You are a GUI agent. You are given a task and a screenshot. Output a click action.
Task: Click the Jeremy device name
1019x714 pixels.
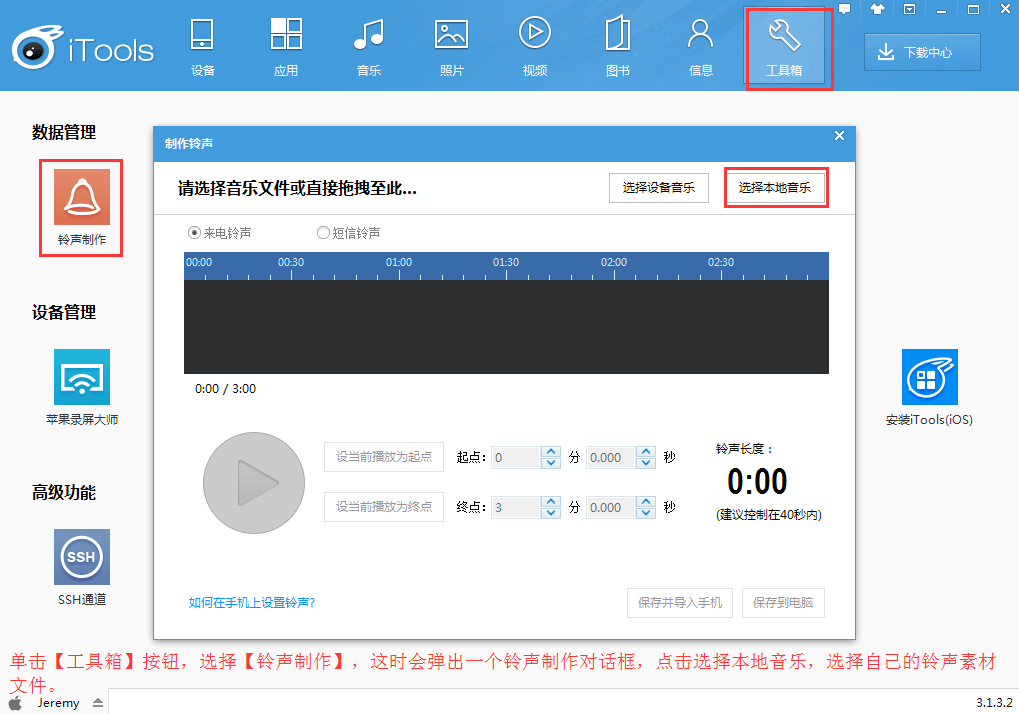pyautogui.click(x=58, y=703)
